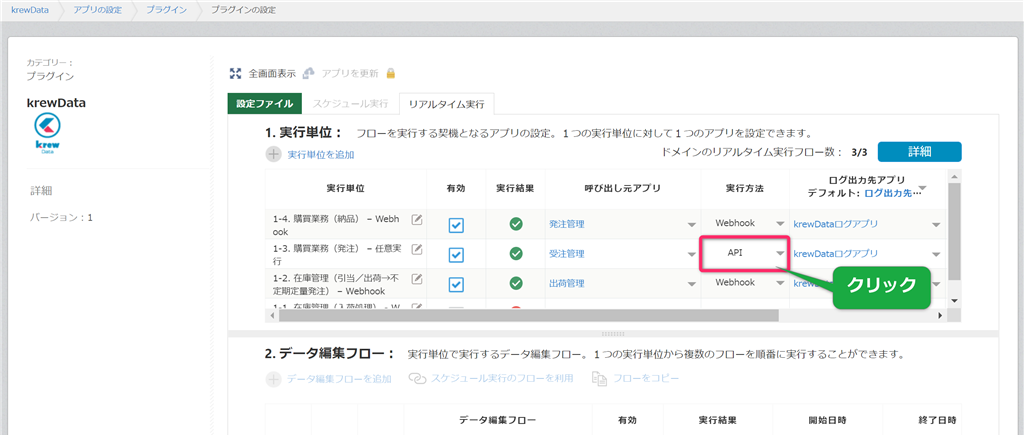Click green result icon in row 1-4

point(516,224)
